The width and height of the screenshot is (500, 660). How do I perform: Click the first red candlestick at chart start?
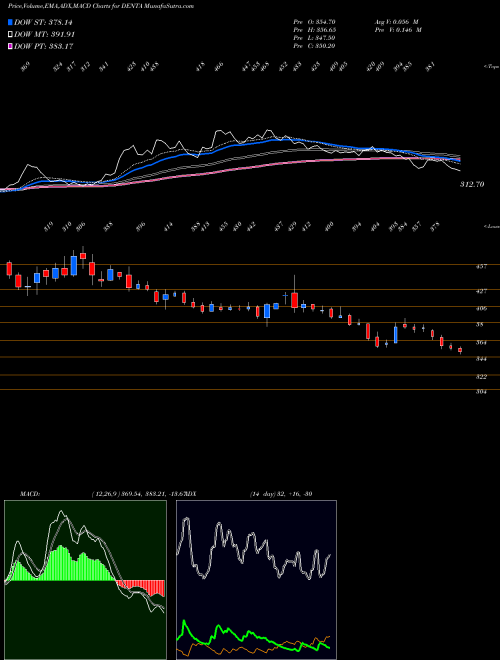(x=9, y=269)
